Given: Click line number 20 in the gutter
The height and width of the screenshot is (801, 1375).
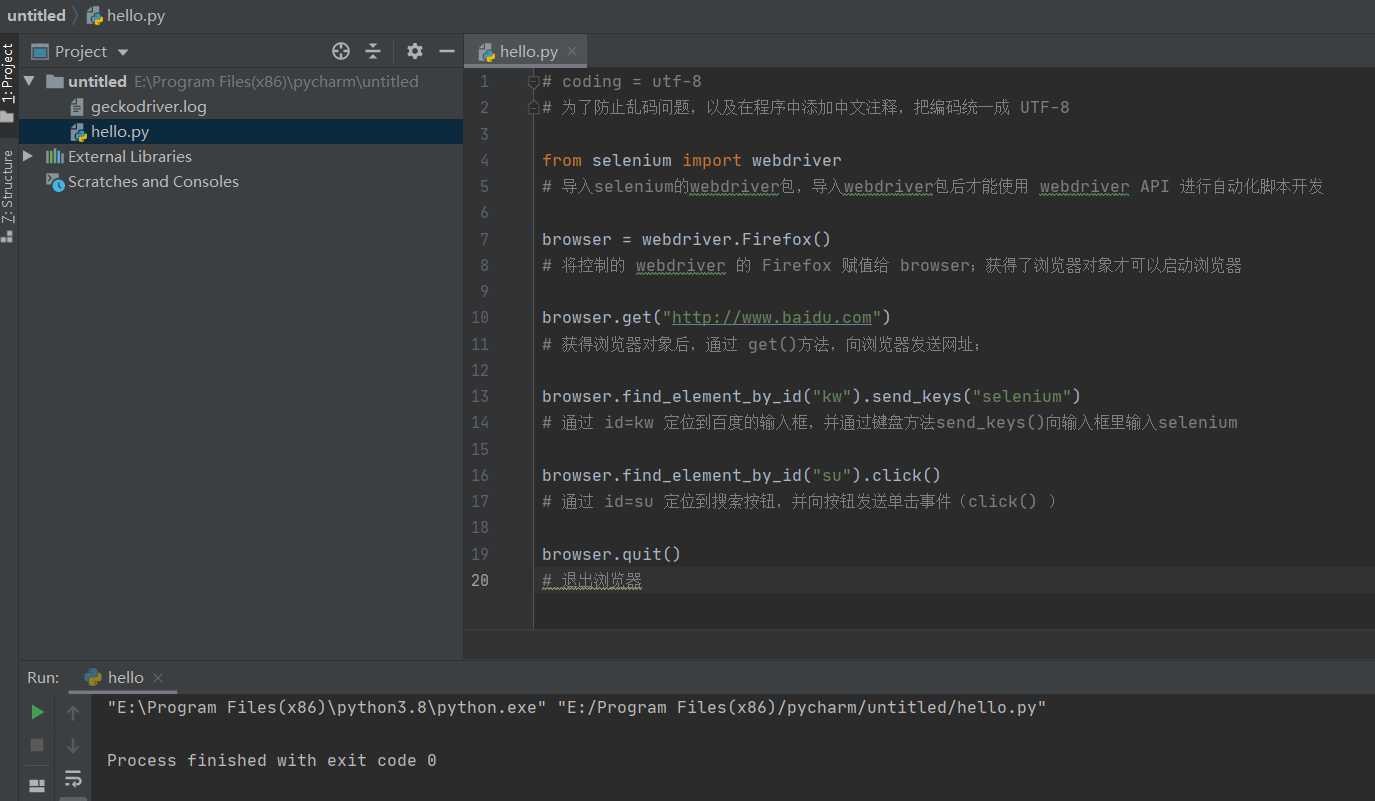Looking at the screenshot, I should pos(480,580).
